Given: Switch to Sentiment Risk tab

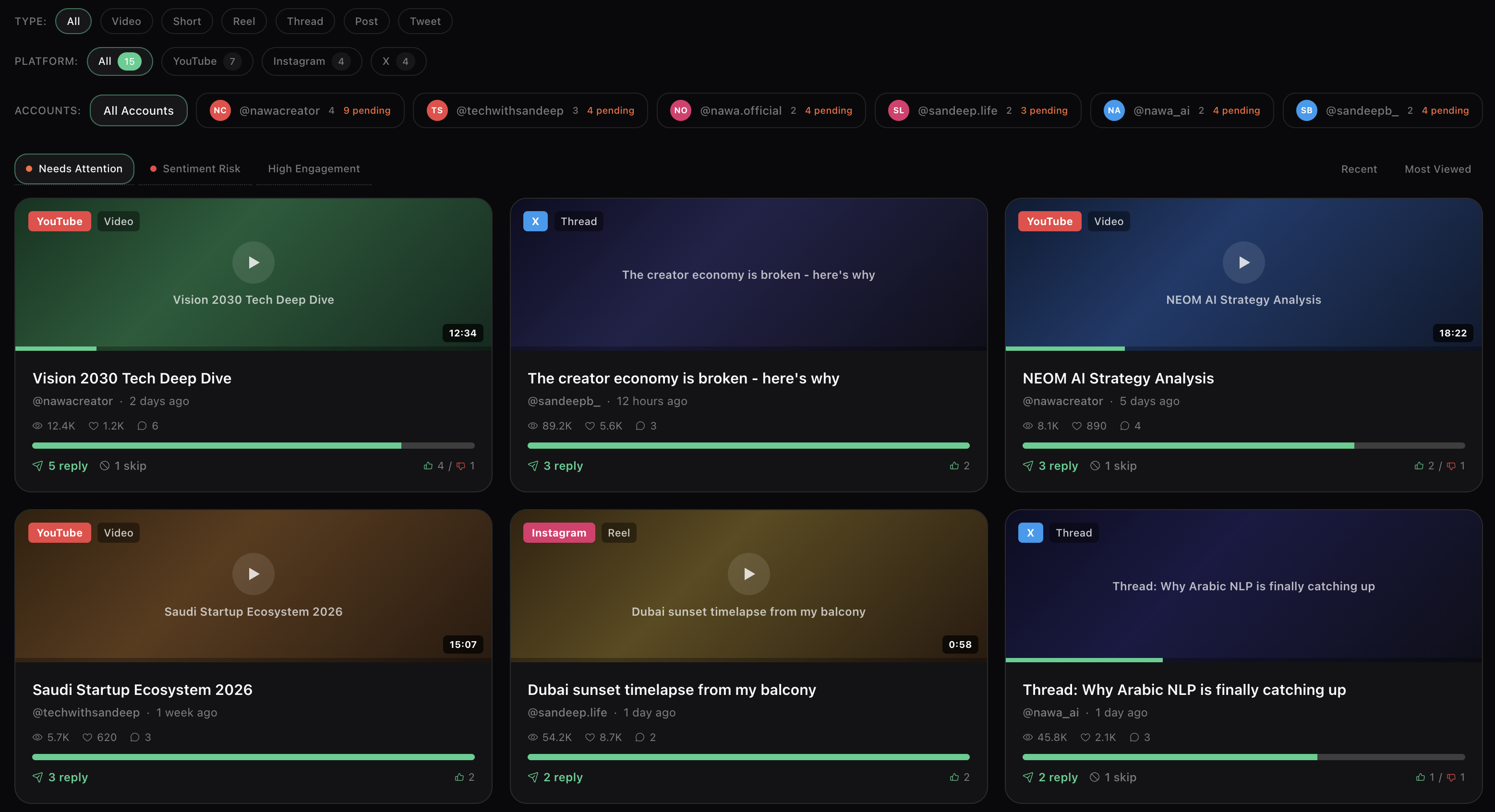Looking at the screenshot, I should [195, 169].
